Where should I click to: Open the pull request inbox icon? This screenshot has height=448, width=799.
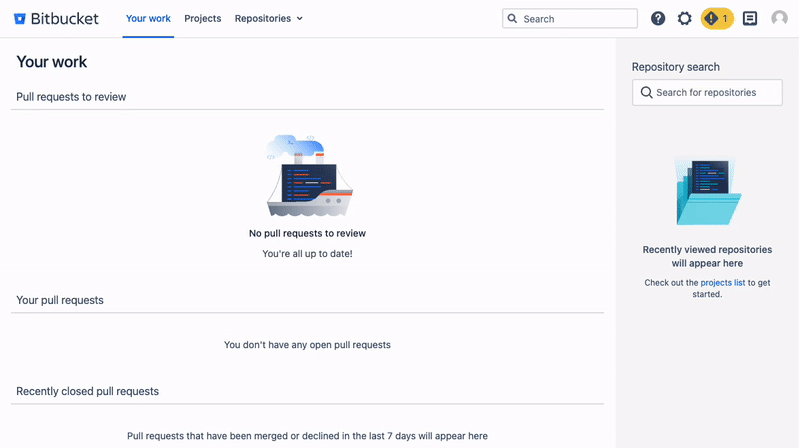[750, 19]
